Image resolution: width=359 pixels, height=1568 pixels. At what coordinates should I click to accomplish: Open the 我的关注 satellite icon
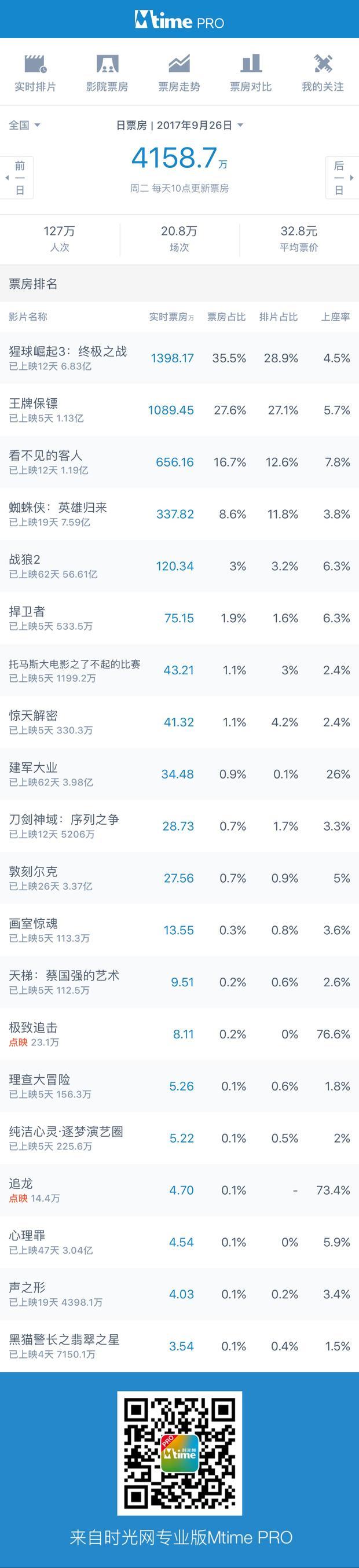click(323, 63)
